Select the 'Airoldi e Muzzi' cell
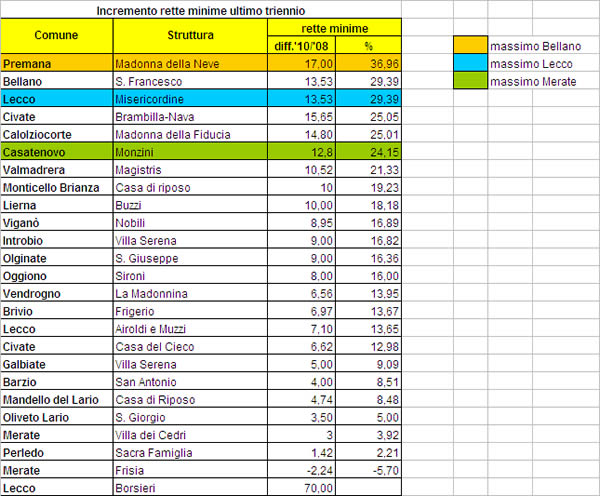This screenshot has width=600, height=496. [x=190, y=328]
